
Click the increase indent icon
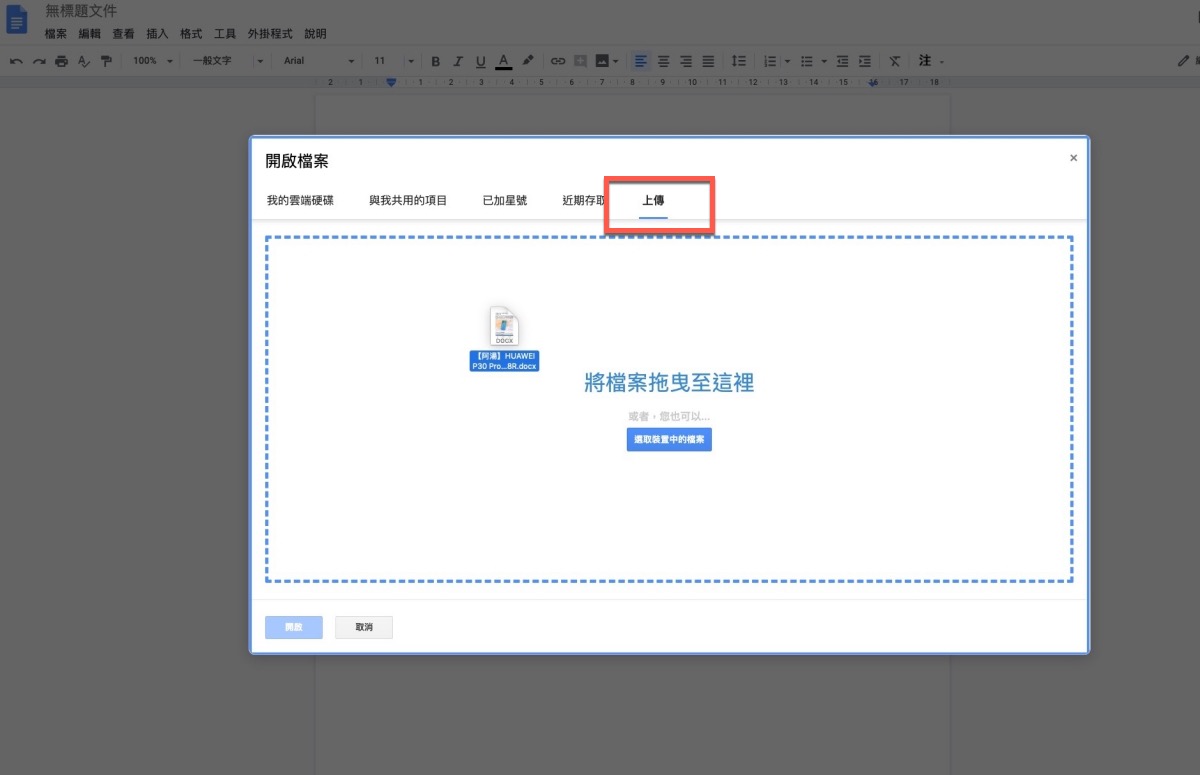click(865, 61)
